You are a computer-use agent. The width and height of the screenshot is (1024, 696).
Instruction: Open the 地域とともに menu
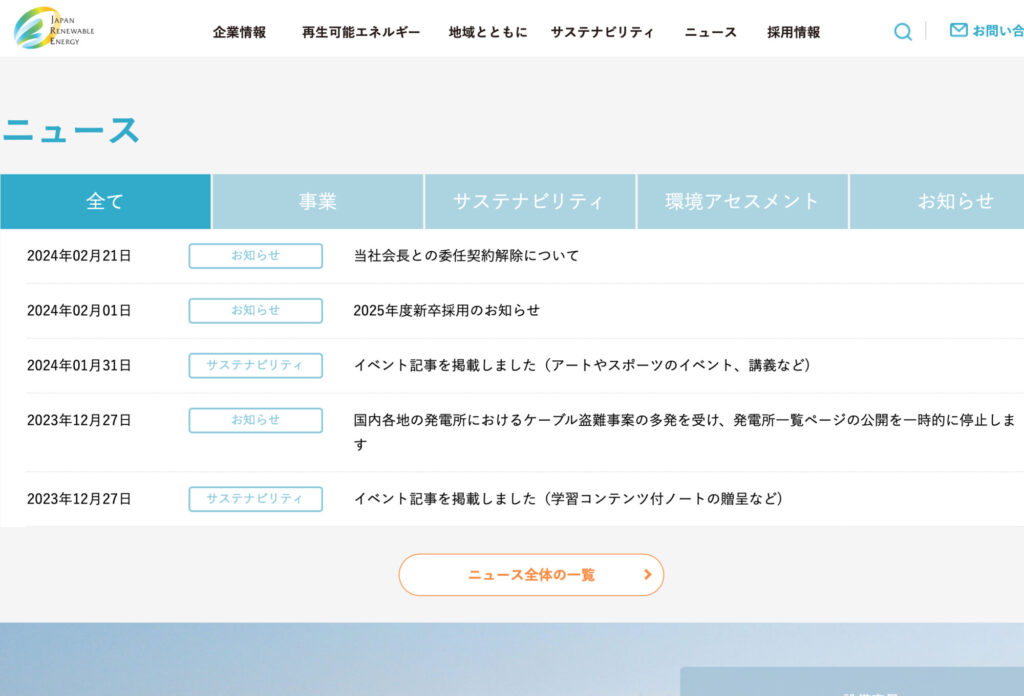(487, 31)
